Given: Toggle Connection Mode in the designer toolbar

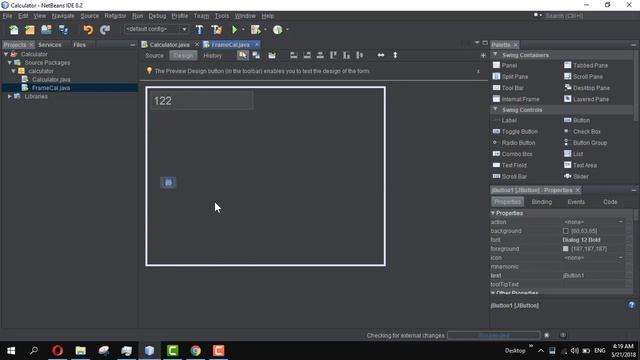Looking at the screenshot, I should 256,55.
